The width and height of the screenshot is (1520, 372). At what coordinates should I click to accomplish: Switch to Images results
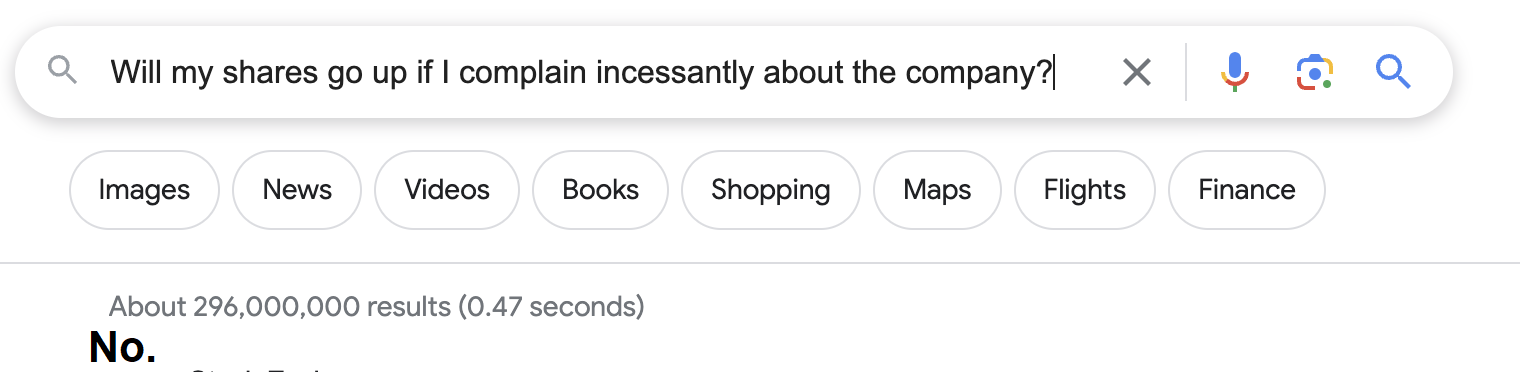point(144,190)
